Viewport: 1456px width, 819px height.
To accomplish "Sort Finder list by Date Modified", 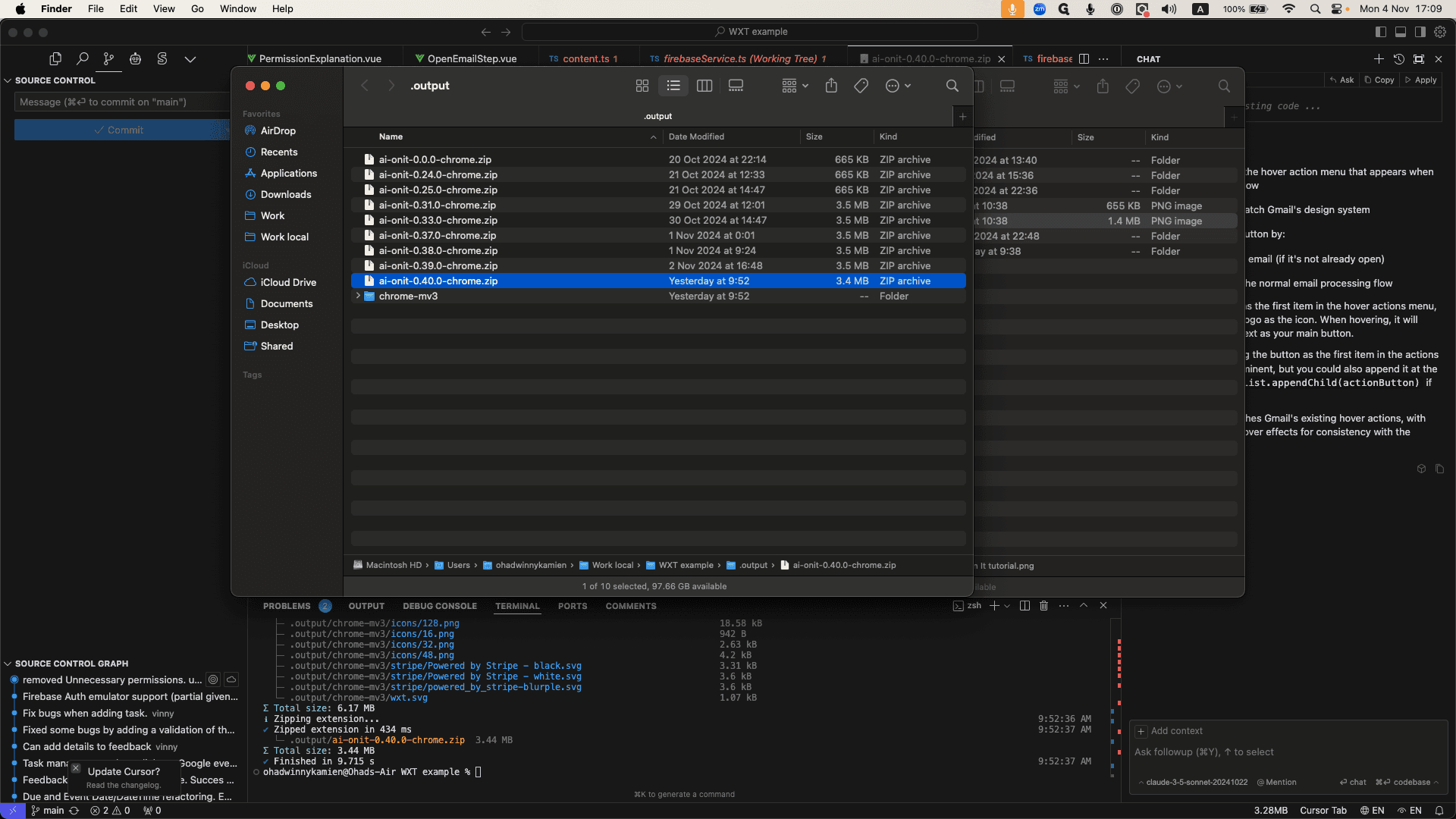I will coord(696,137).
